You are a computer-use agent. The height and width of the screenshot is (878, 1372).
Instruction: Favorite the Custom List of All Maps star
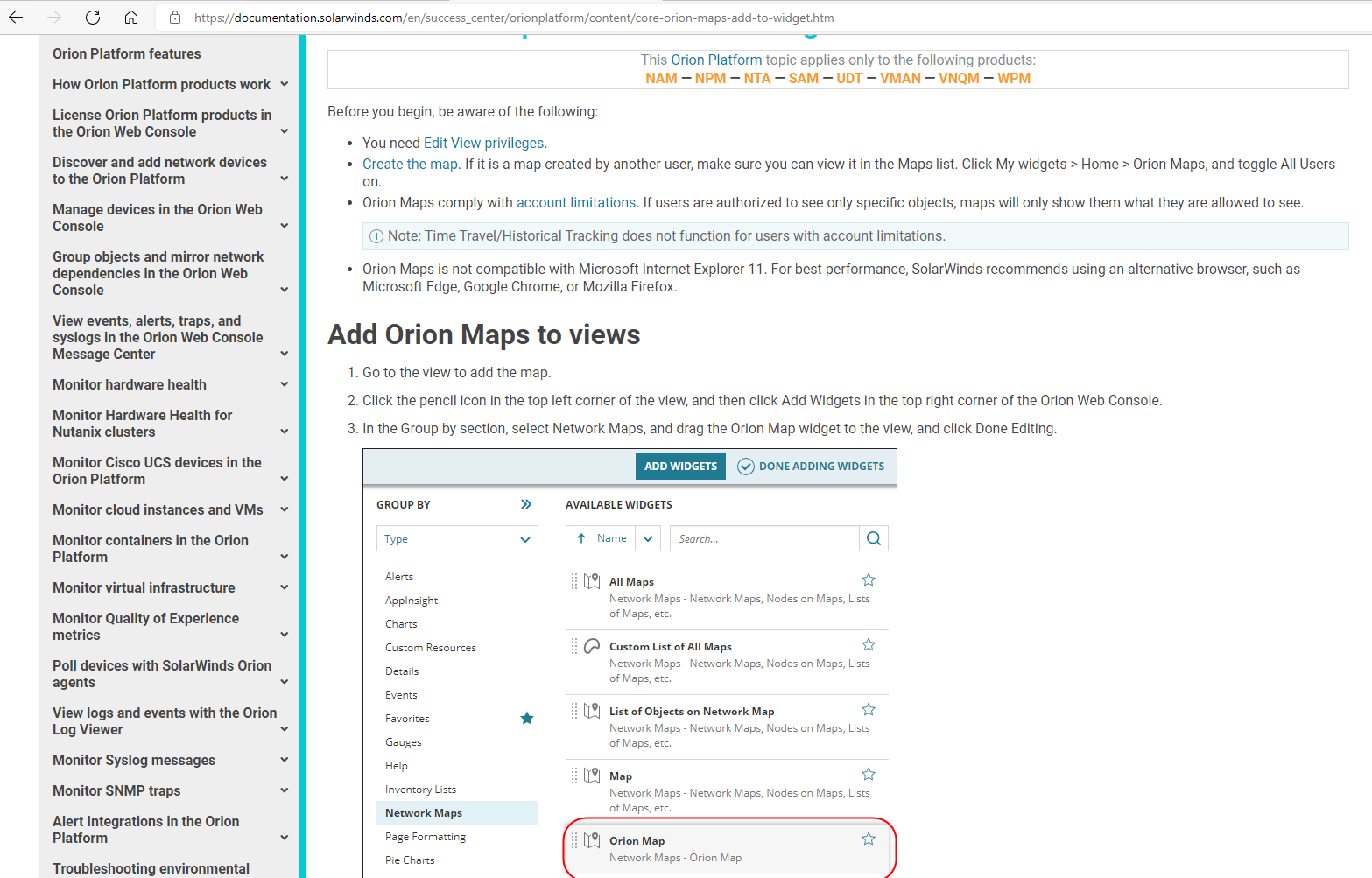[x=869, y=644]
